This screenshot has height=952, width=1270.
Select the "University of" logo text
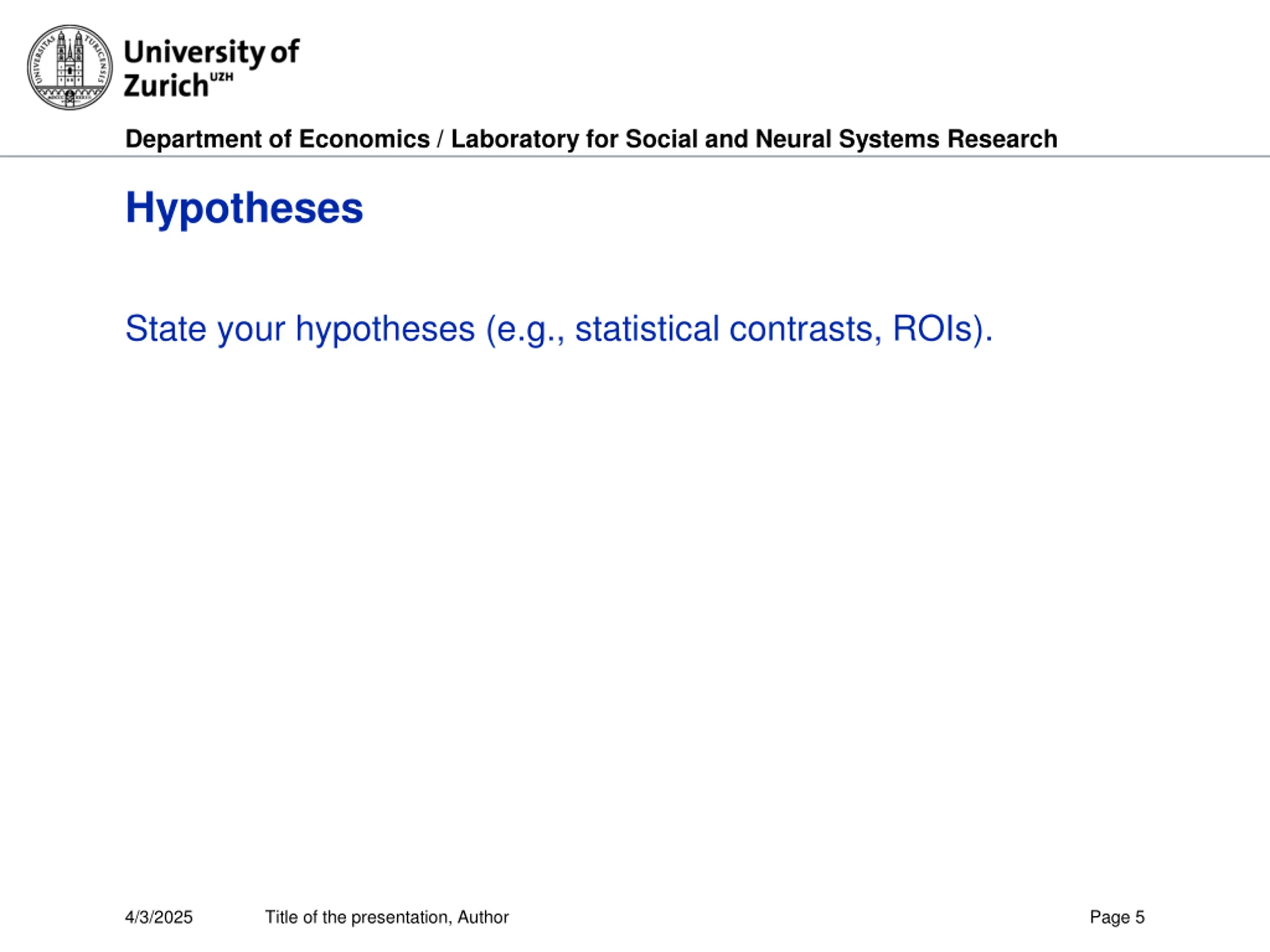pyautogui.click(x=211, y=53)
